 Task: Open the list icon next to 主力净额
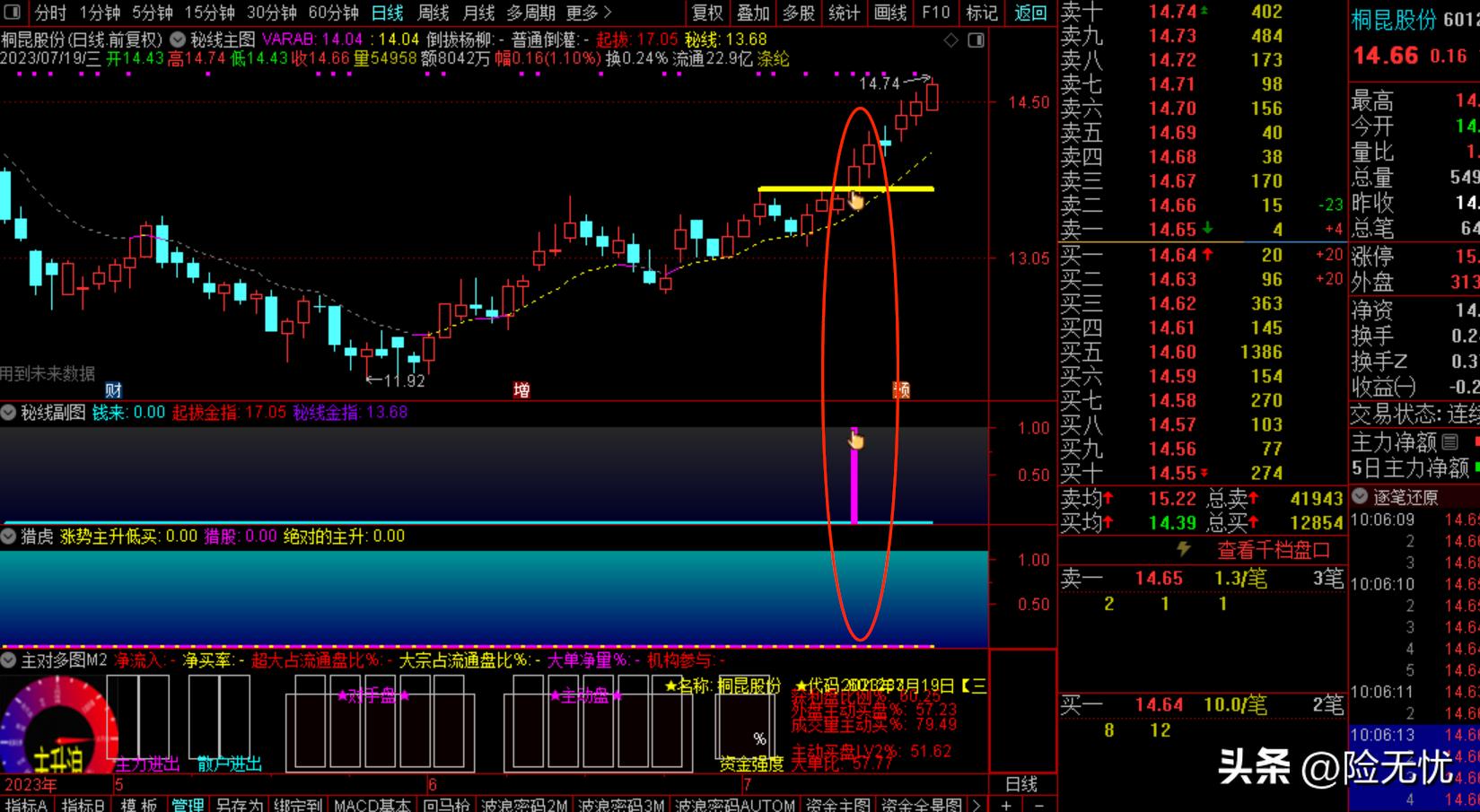click(x=1450, y=441)
